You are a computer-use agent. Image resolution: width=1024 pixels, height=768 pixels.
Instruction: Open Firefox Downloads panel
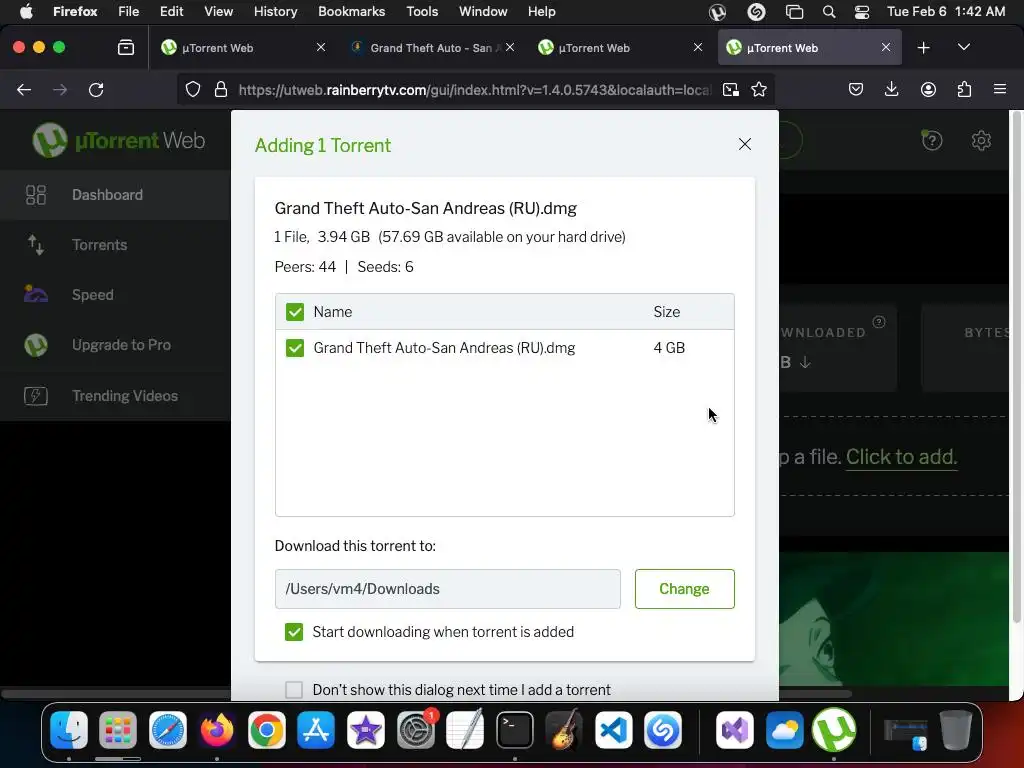[x=891, y=89]
